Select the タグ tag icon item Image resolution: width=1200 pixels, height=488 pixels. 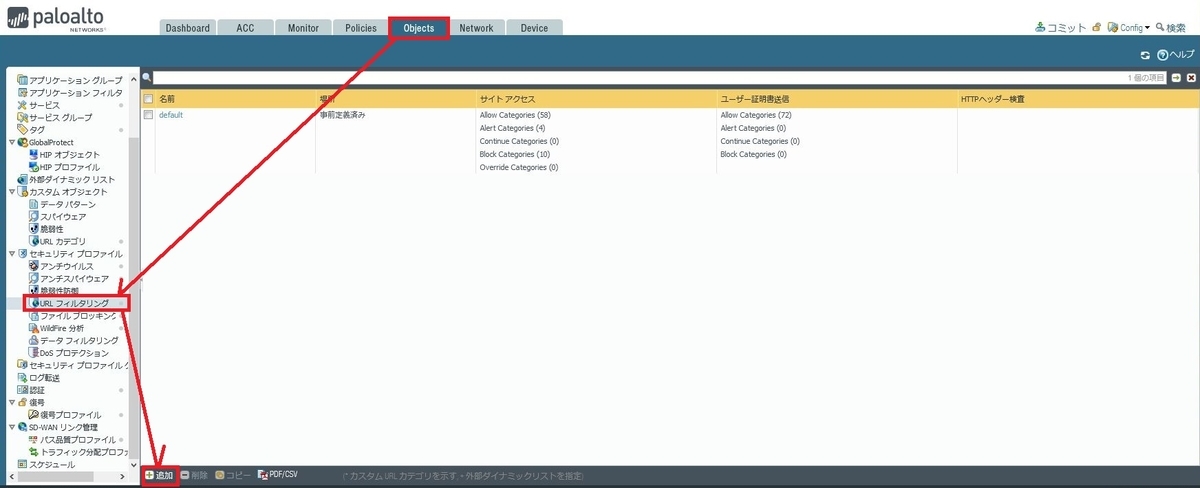30,129
